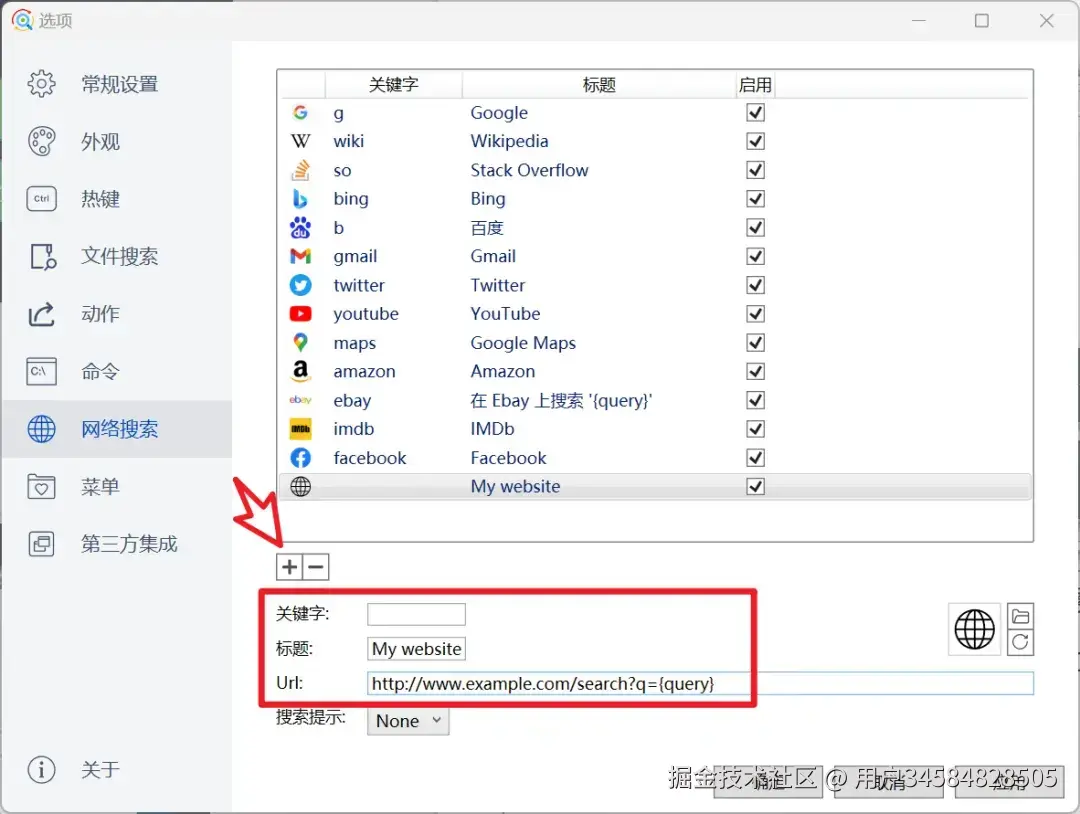This screenshot has width=1080, height=814.
Task: Toggle the Gmail enabled checkbox
Action: point(756,256)
